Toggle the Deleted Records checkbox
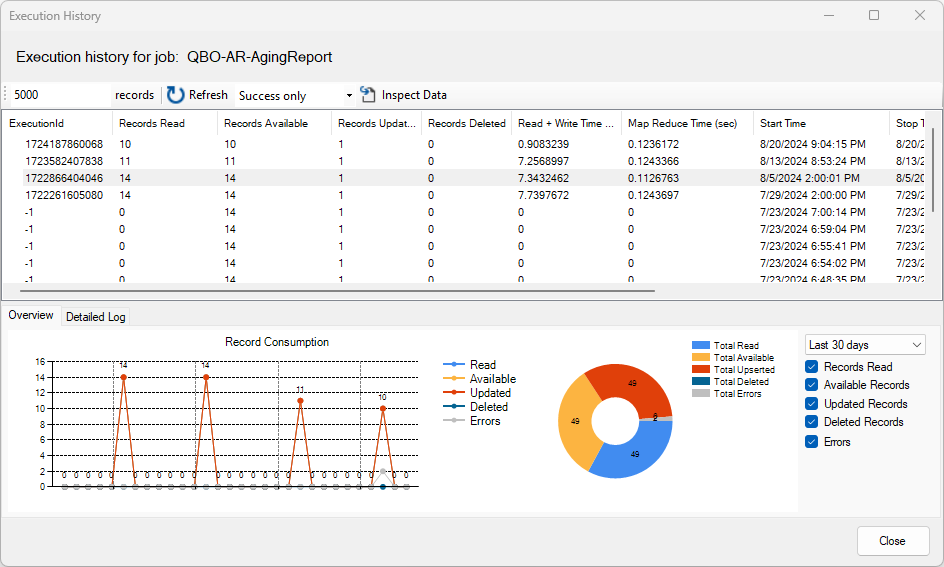The width and height of the screenshot is (944, 567). [x=812, y=422]
